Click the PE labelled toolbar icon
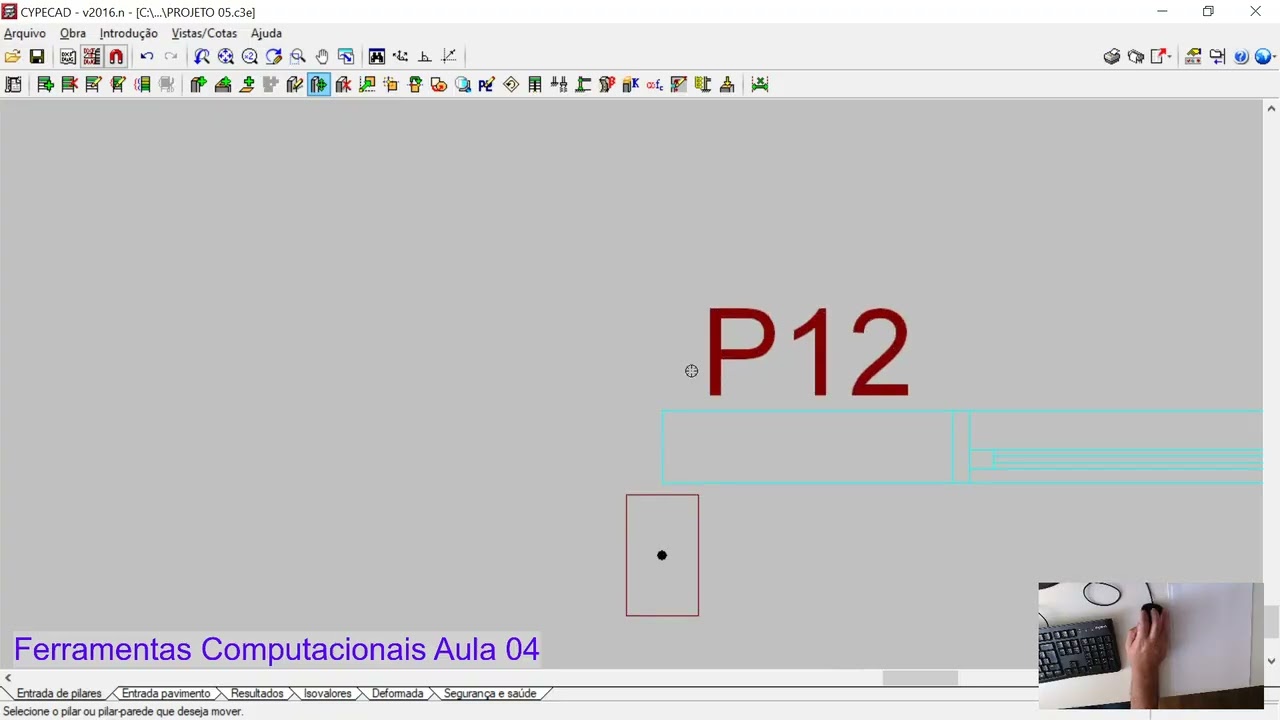The height and width of the screenshot is (720, 1280). point(487,85)
